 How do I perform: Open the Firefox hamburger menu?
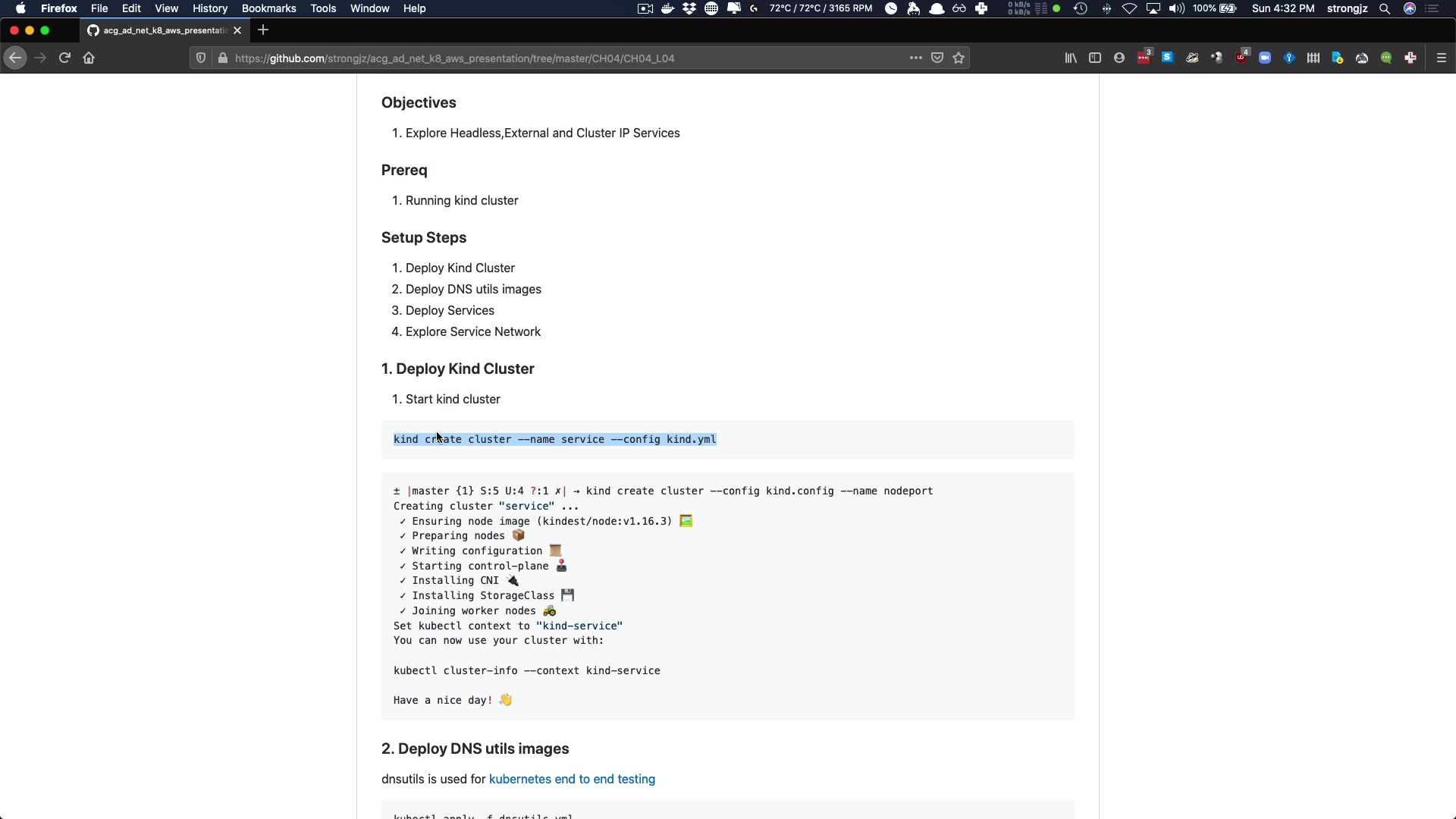[x=1442, y=58]
